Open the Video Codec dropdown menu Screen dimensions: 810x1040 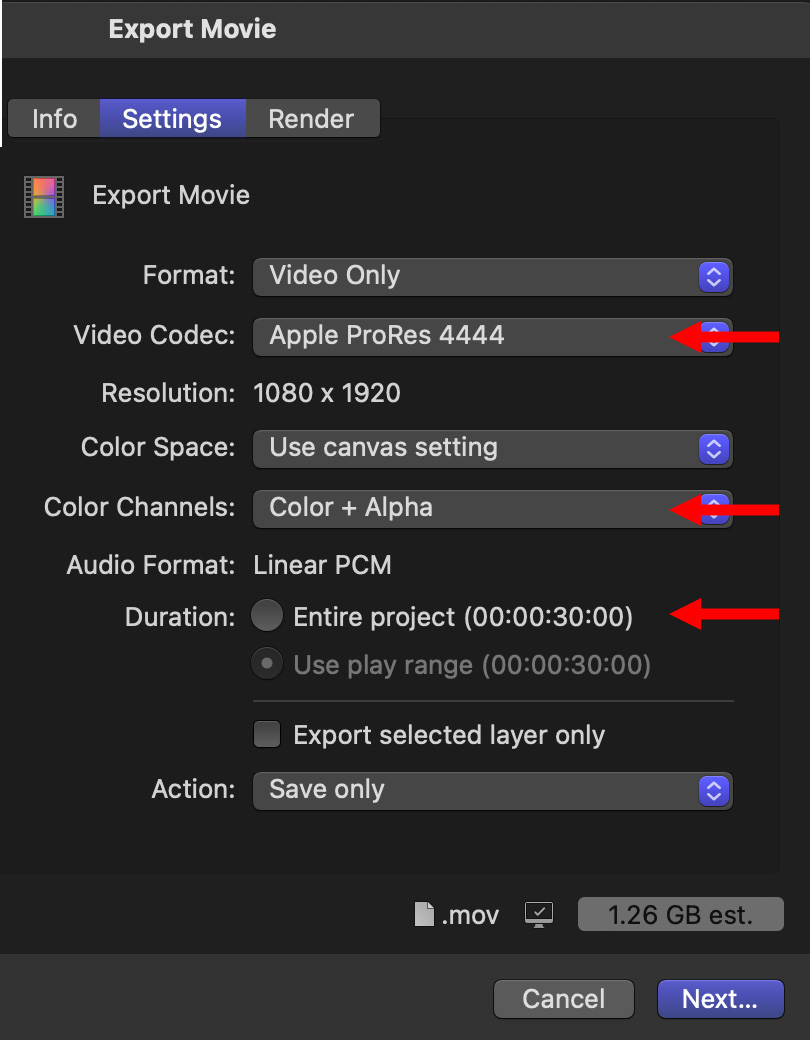click(x=492, y=336)
